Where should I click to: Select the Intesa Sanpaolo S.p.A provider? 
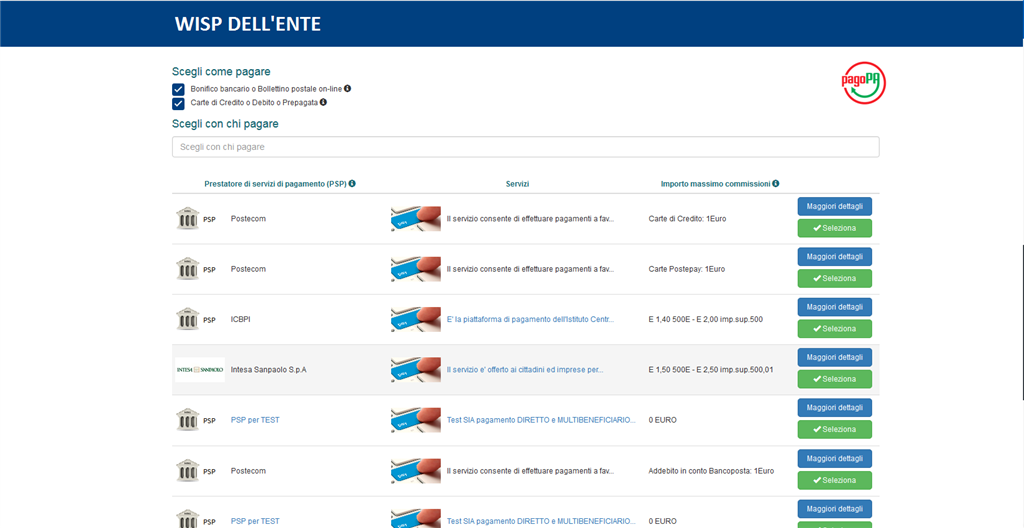pyautogui.click(x=834, y=379)
